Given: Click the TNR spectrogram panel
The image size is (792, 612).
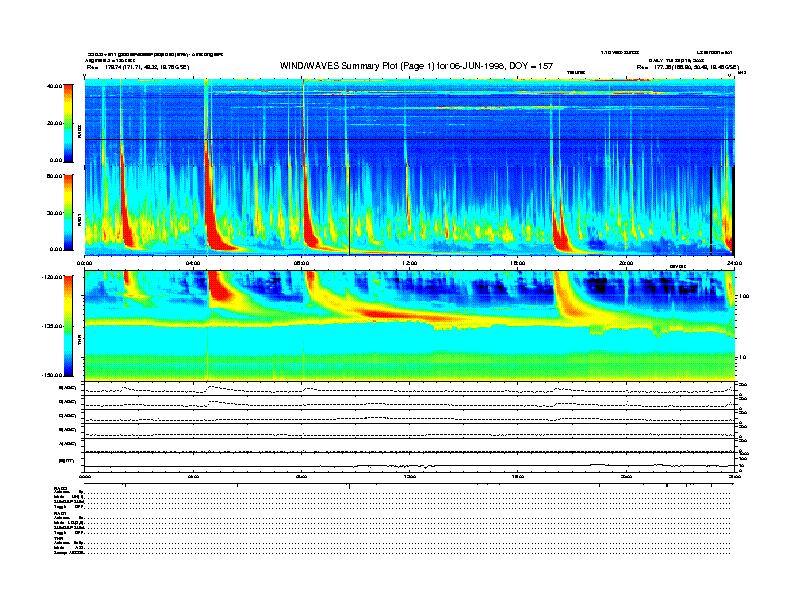Looking at the screenshot, I should point(410,326).
